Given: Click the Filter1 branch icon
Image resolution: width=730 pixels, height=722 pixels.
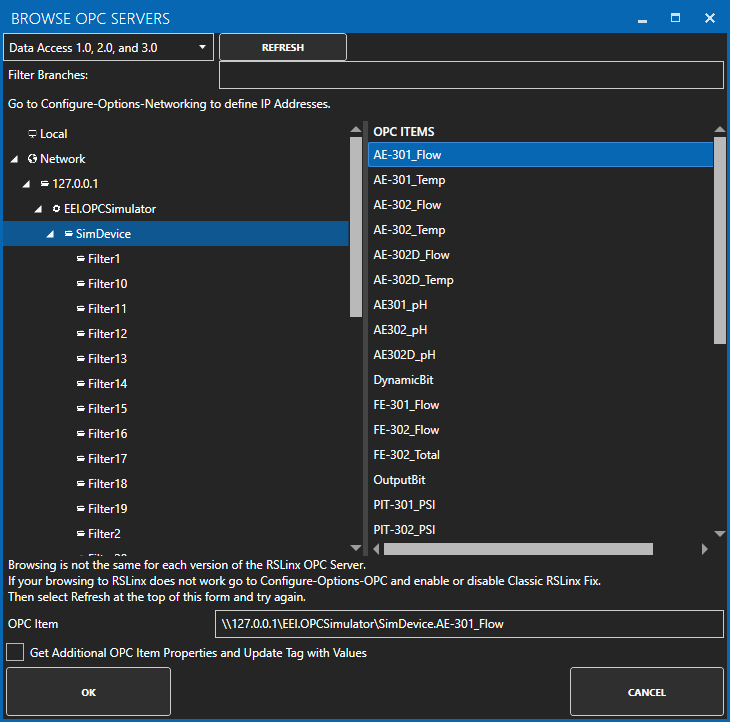Looking at the screenshot, I should click(80, 259).
